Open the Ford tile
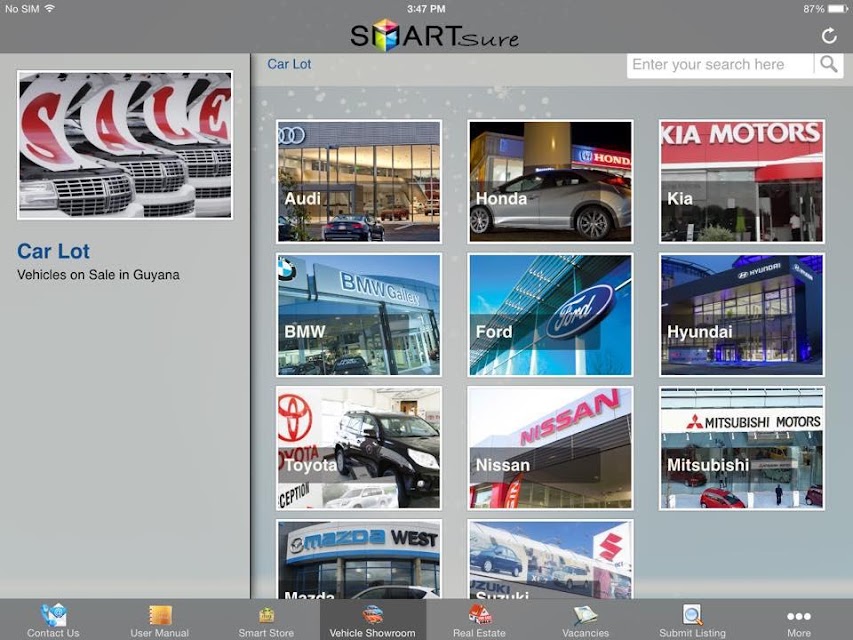The image size is (853, 640). 551,315
